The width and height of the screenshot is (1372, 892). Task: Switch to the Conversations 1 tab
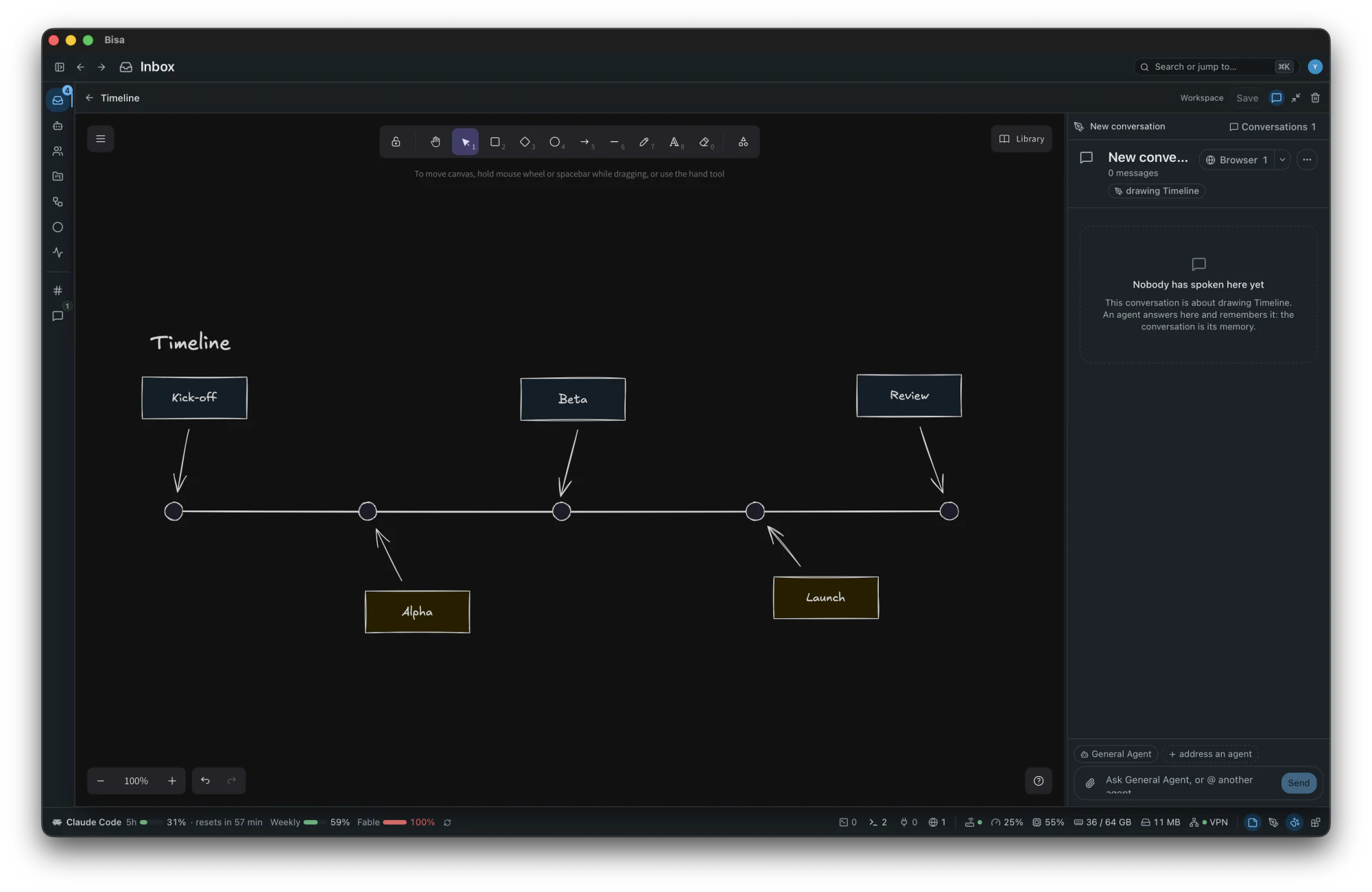[1273, 127]
